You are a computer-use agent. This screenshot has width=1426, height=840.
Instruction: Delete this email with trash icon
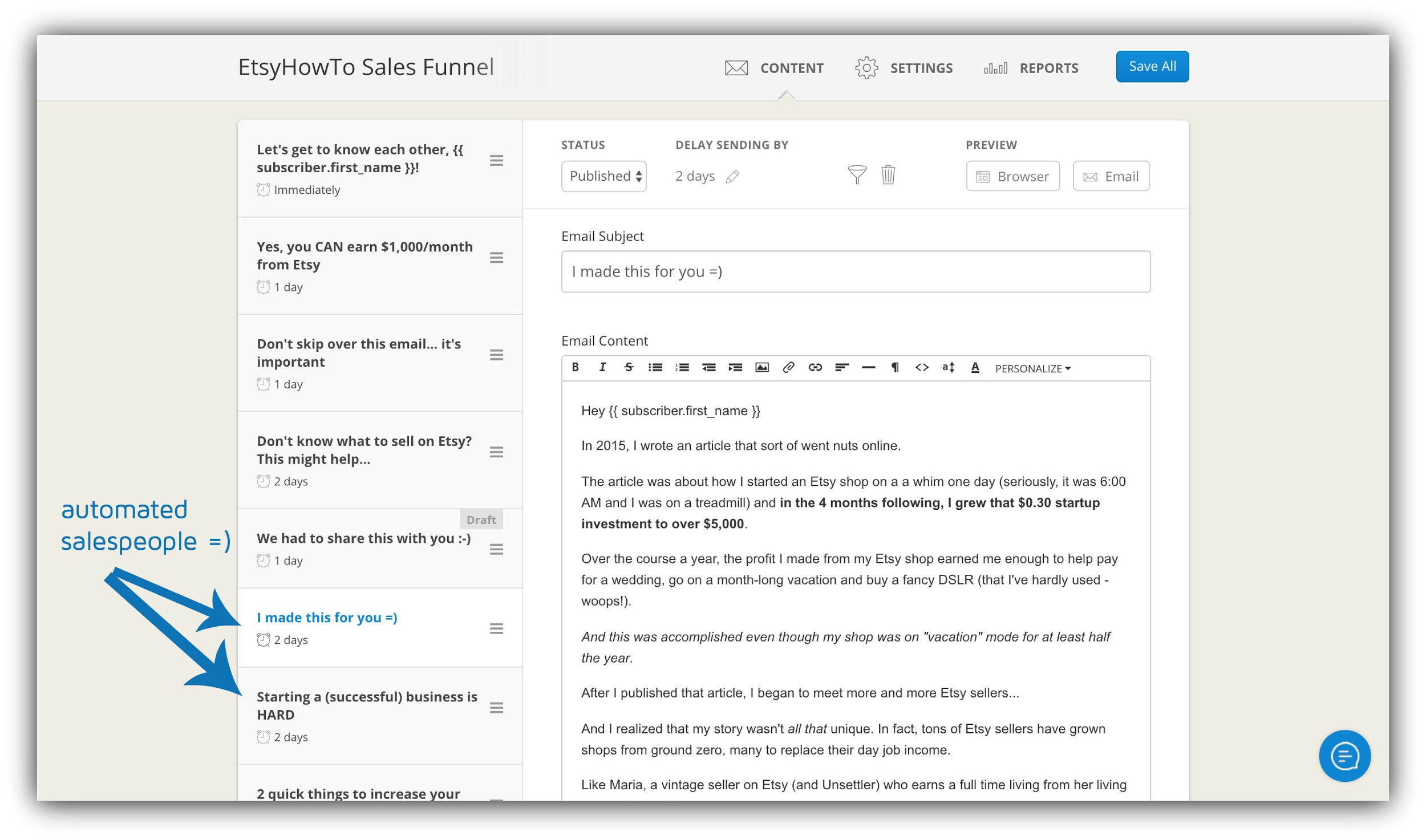click(x=888, y=175)
